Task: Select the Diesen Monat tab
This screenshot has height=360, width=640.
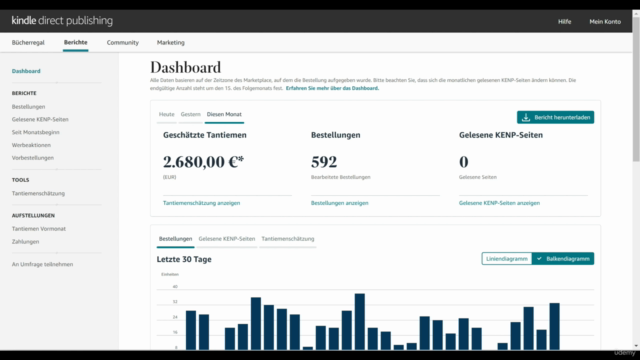Action: 224,114
